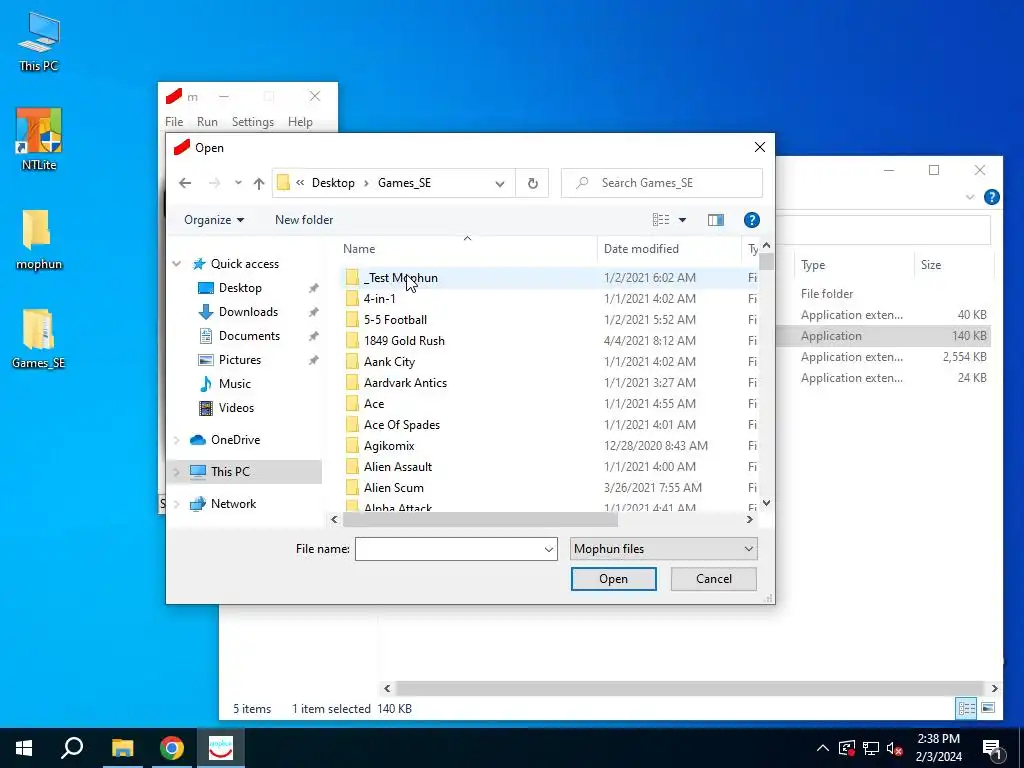Click dialog horizontal scrollbar thumb
Image resolution: width=1024 pixels, height=768 pixels.
point(480,520)
